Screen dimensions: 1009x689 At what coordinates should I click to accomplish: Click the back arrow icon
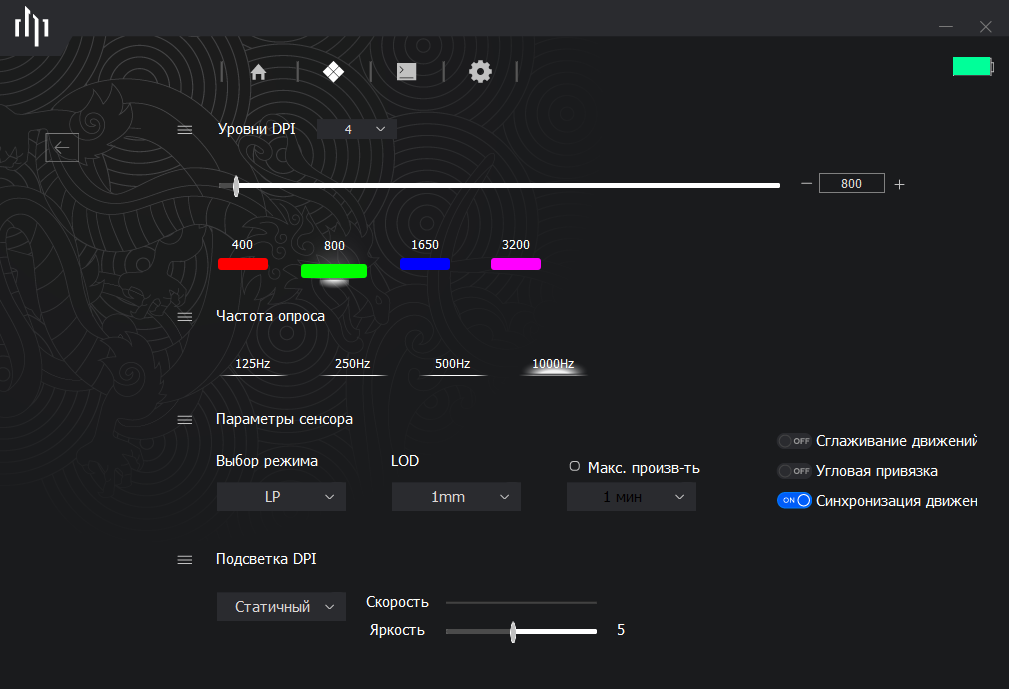point(62,148)
